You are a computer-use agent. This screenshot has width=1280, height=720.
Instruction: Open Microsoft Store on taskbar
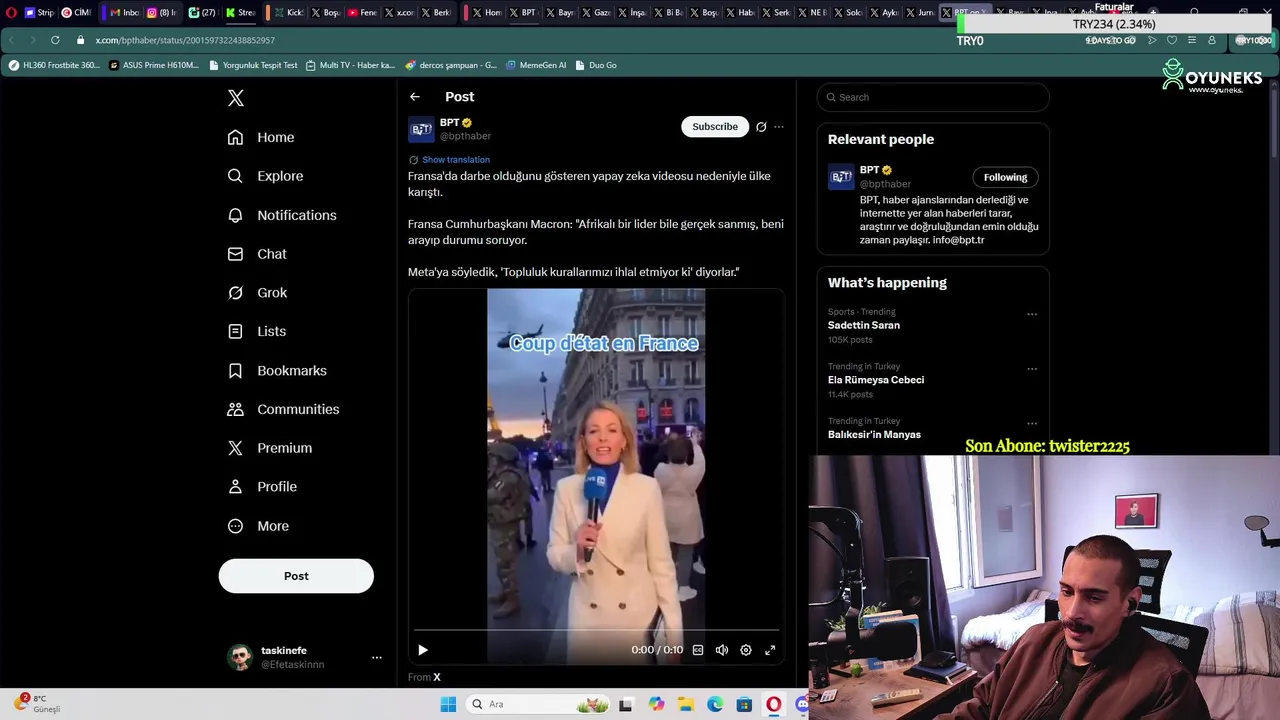click(744, 704)
